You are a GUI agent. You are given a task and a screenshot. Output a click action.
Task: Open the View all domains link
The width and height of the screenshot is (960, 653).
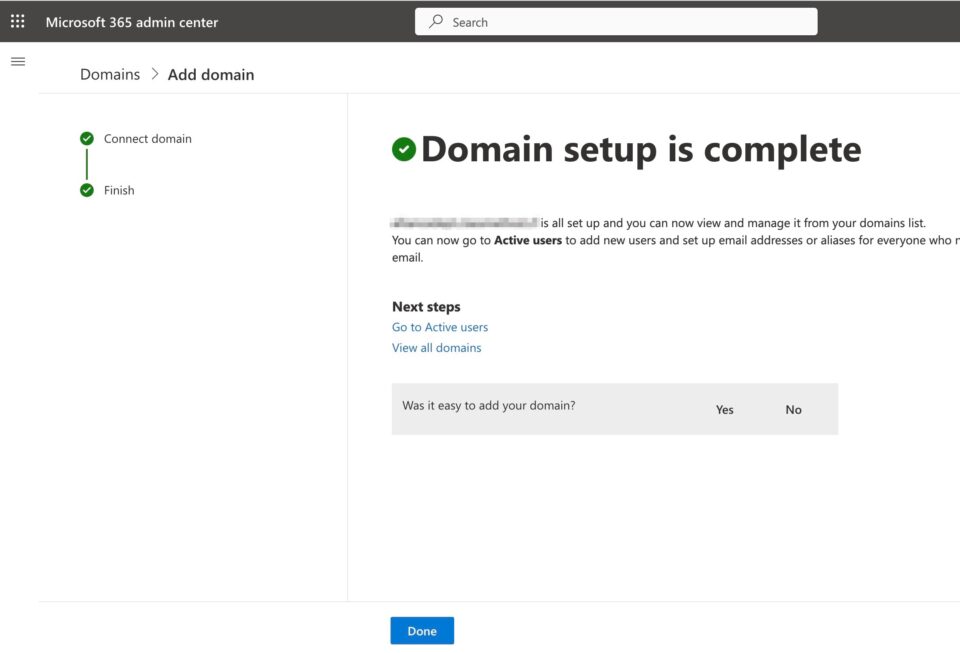(437, 347)
